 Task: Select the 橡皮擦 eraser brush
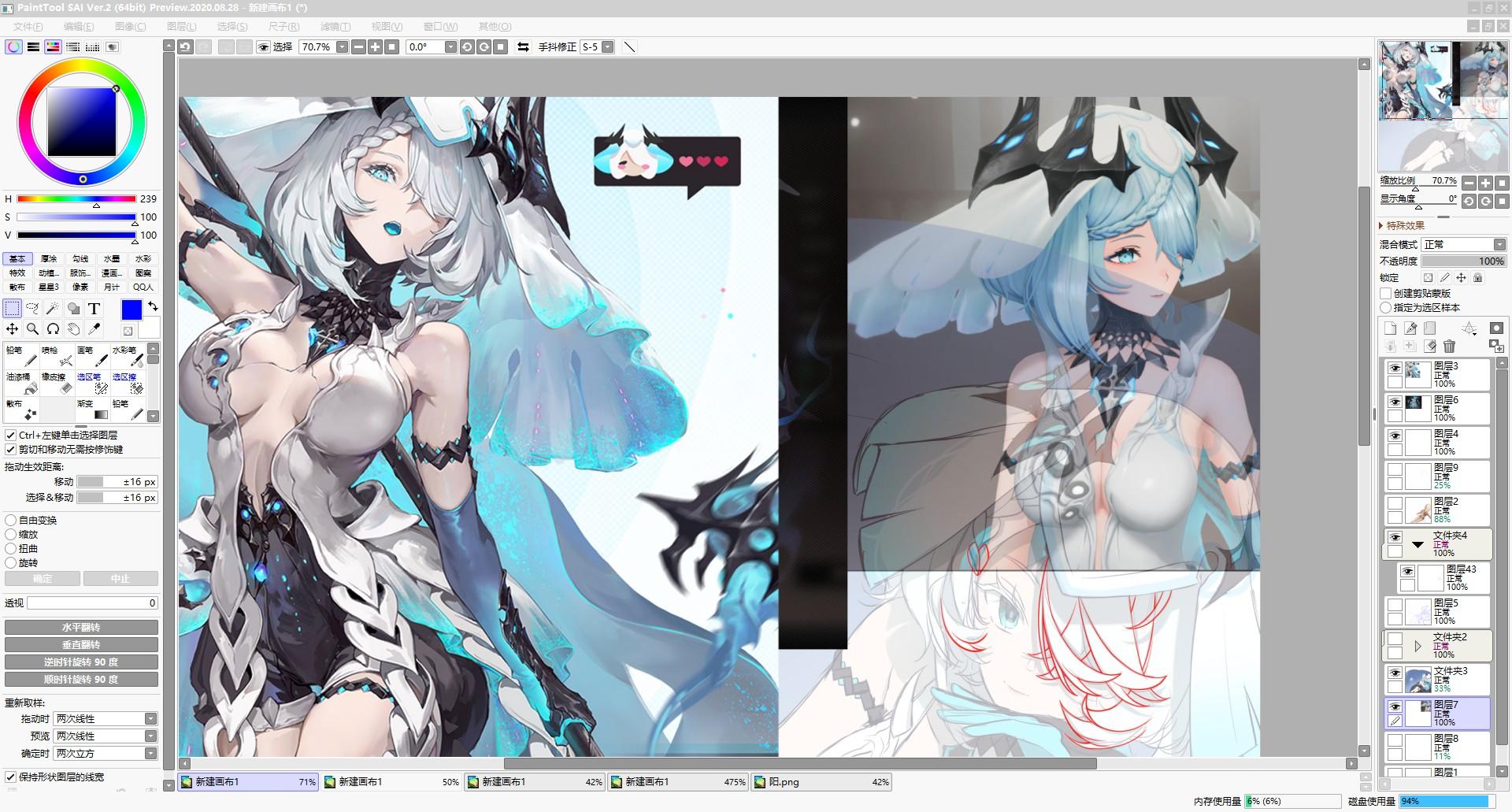pyautogui.click(x=55, y=384)
